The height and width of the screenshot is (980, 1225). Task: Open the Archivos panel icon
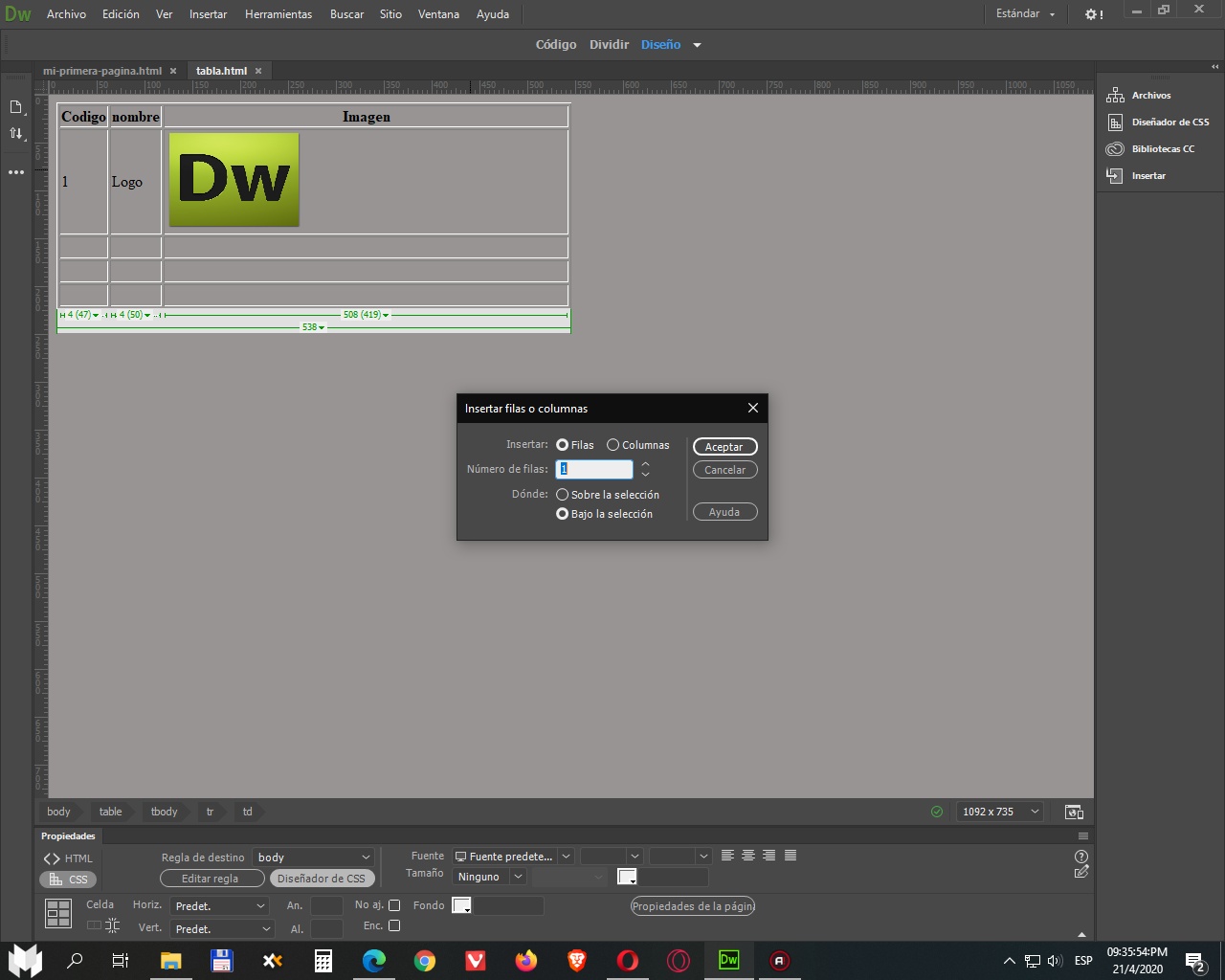1115,95
